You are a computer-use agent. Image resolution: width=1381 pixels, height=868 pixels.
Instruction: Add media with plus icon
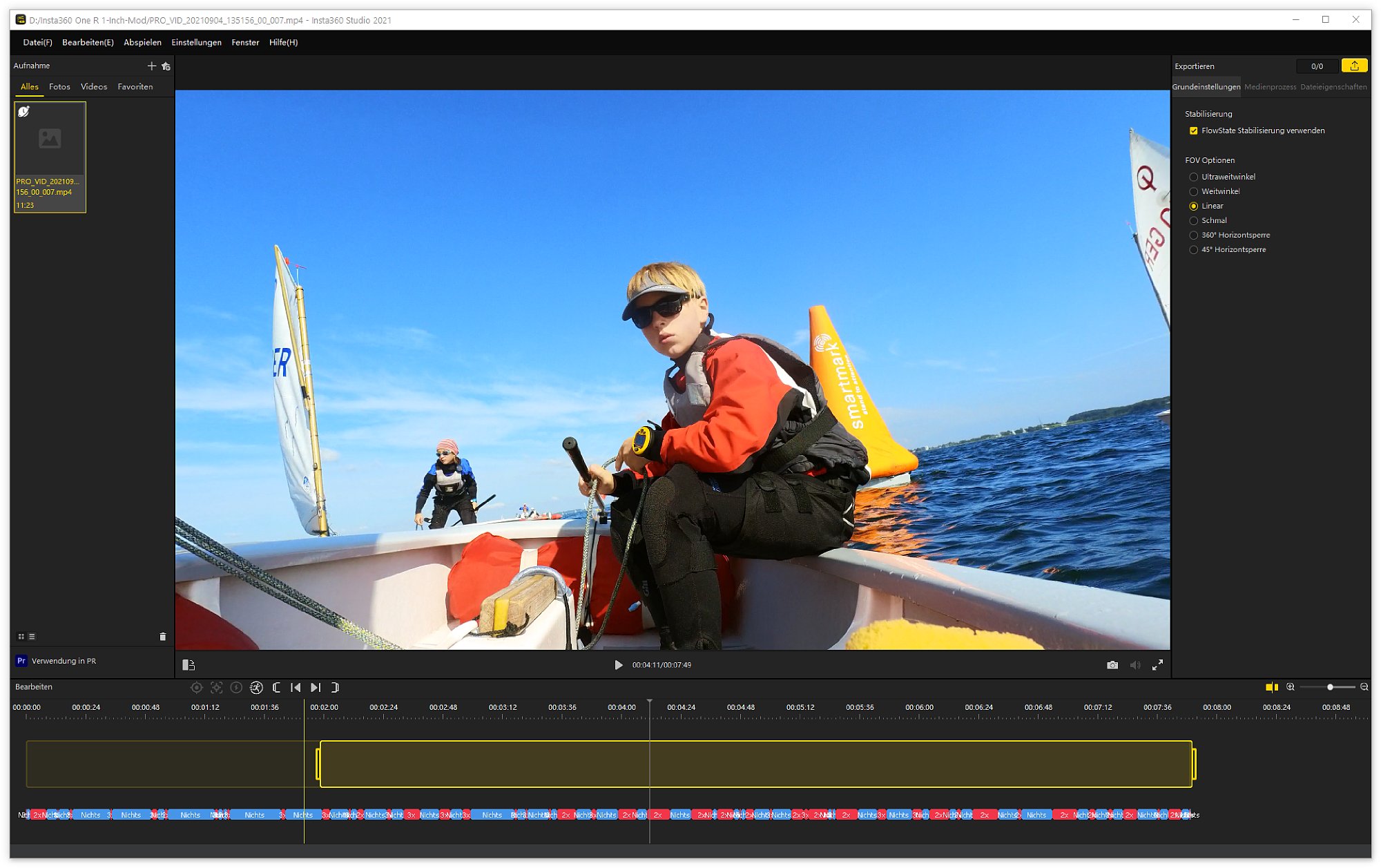(x=151, y=66)
